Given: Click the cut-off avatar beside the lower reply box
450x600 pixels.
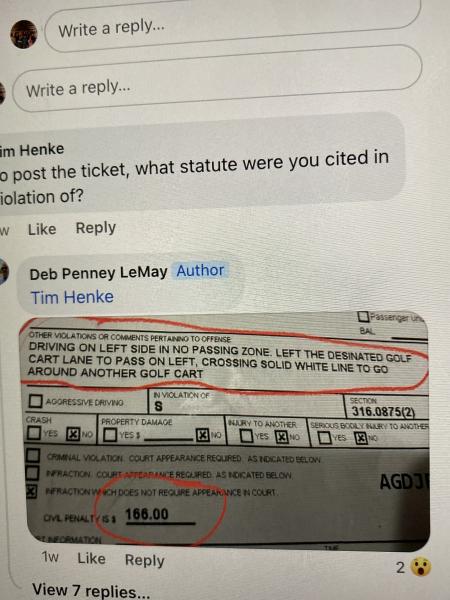Looking at the screenshot, I should 2,93.
